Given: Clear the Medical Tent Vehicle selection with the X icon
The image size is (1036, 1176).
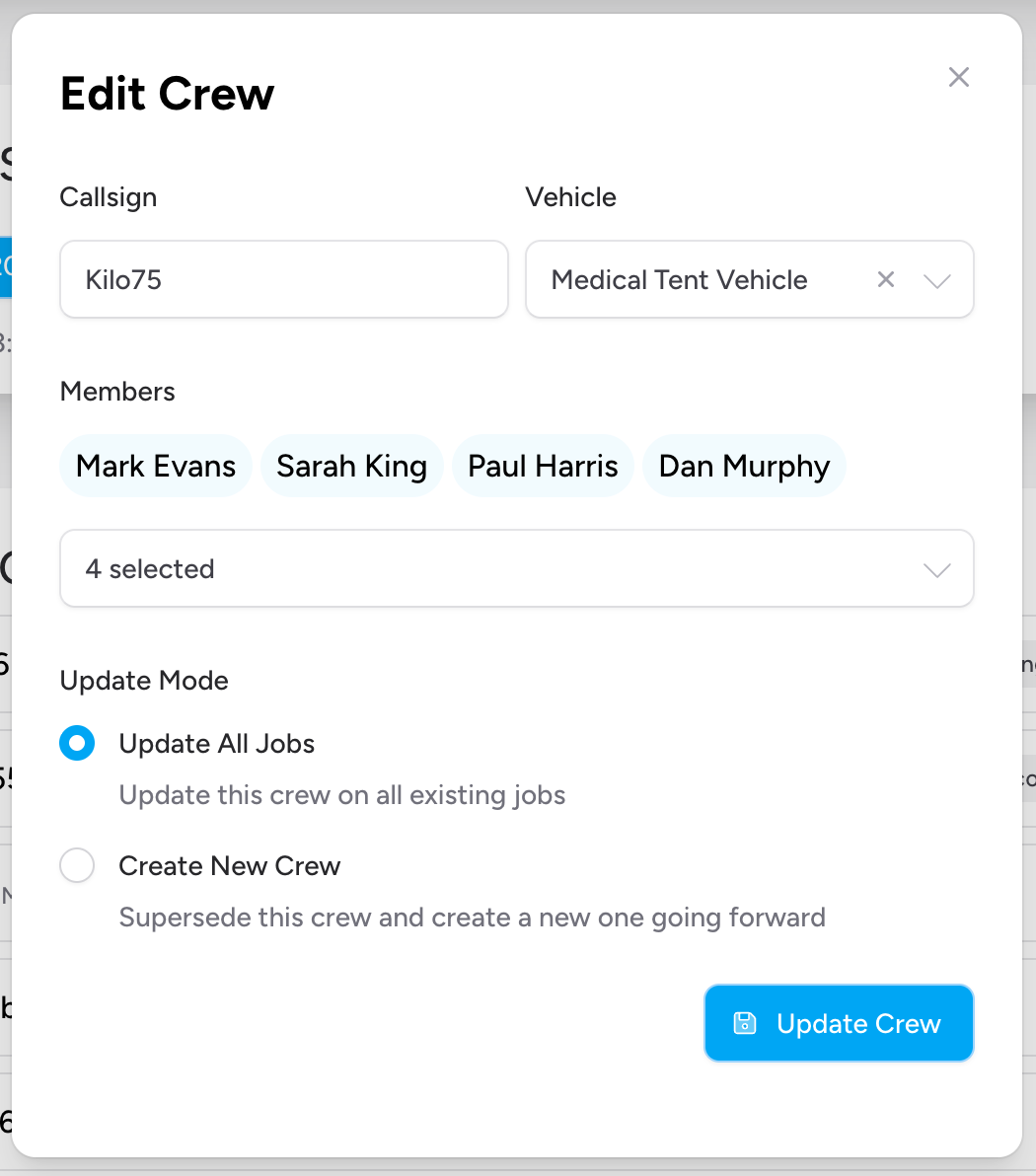Looking at the screenshot, I should pyautogui.click(x=885, y=279).
